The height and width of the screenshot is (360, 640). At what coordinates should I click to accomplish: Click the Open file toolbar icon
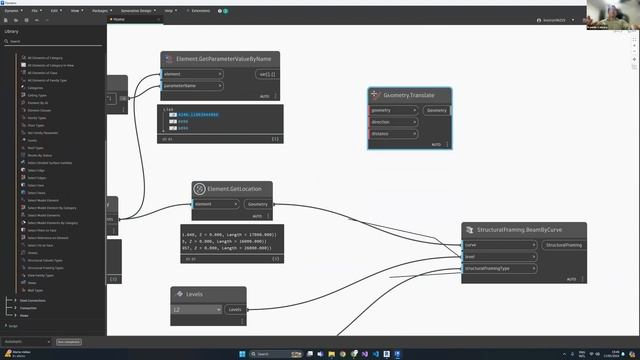(x=16, y=20)
